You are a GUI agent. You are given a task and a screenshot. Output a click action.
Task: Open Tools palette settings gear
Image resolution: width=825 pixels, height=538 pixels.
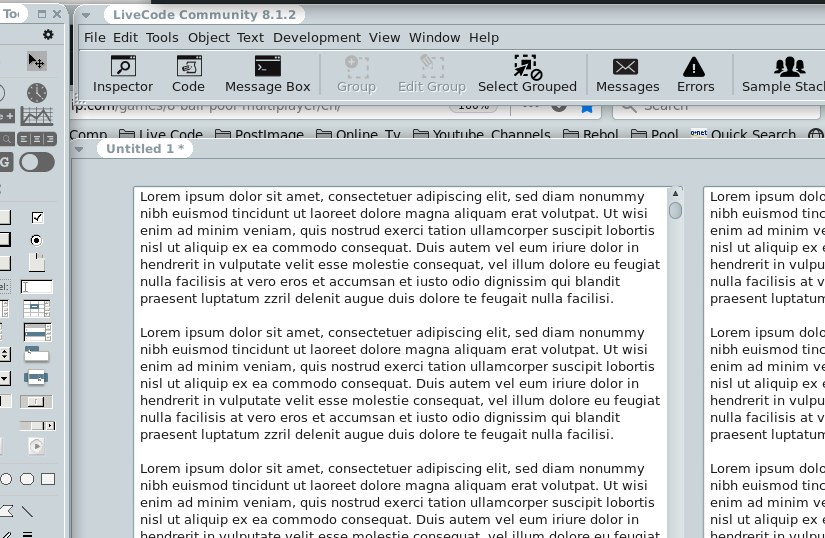(x=48, y=35)
